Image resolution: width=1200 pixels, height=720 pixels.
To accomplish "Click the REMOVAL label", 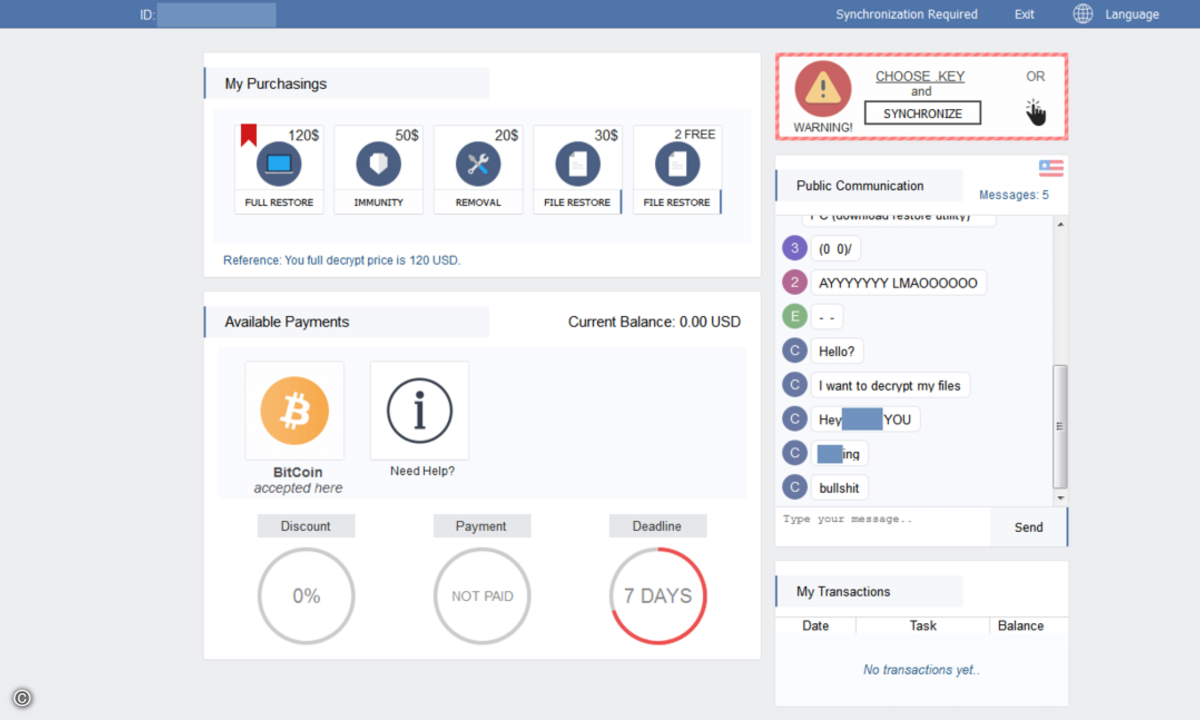I will [478, 202].
